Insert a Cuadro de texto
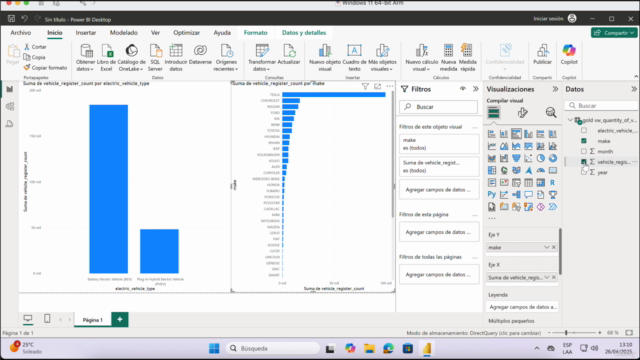The image size is (640, 360). tap(354, 58)
